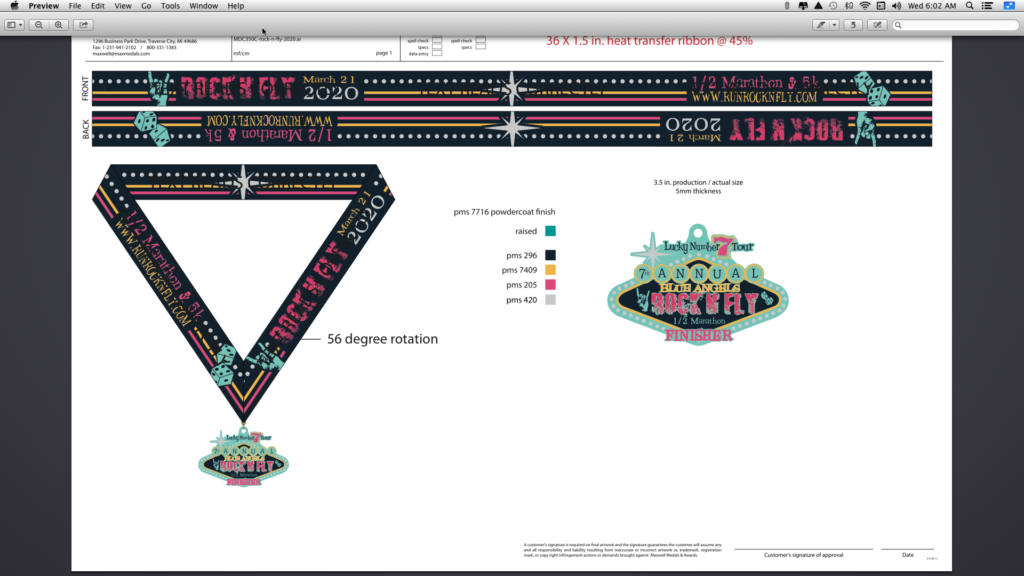Open the File menu
Screen dimensions: 1024x576
tap(75, 6)
